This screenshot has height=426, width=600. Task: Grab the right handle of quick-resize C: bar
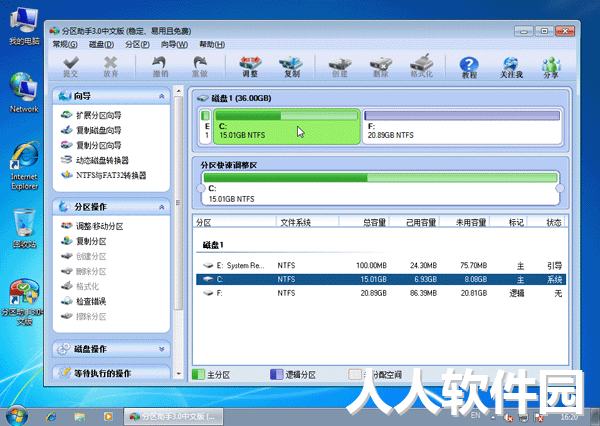(x=560, y=188)
